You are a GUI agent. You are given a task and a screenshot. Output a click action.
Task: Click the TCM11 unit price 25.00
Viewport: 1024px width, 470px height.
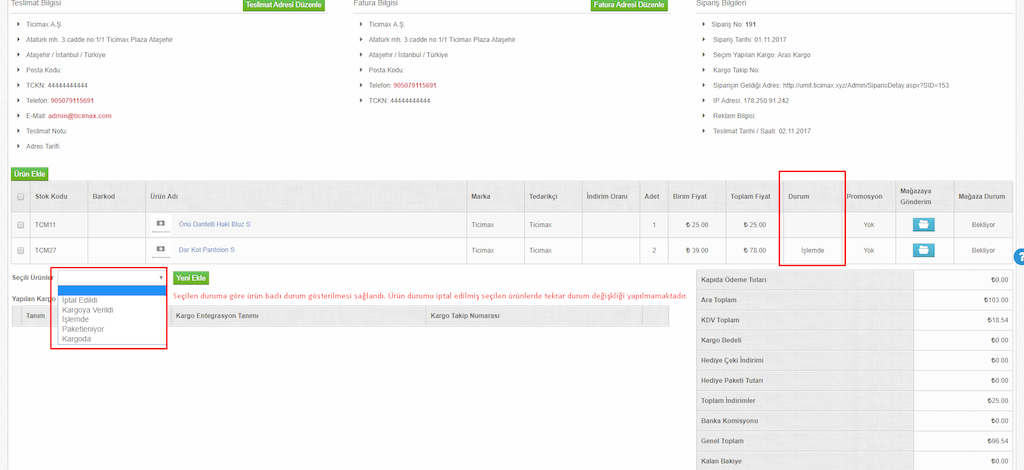point(696,225)
